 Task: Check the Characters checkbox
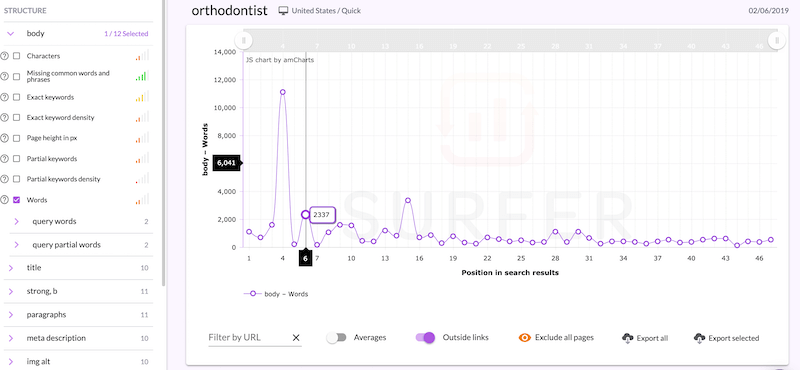pos(16,56)
